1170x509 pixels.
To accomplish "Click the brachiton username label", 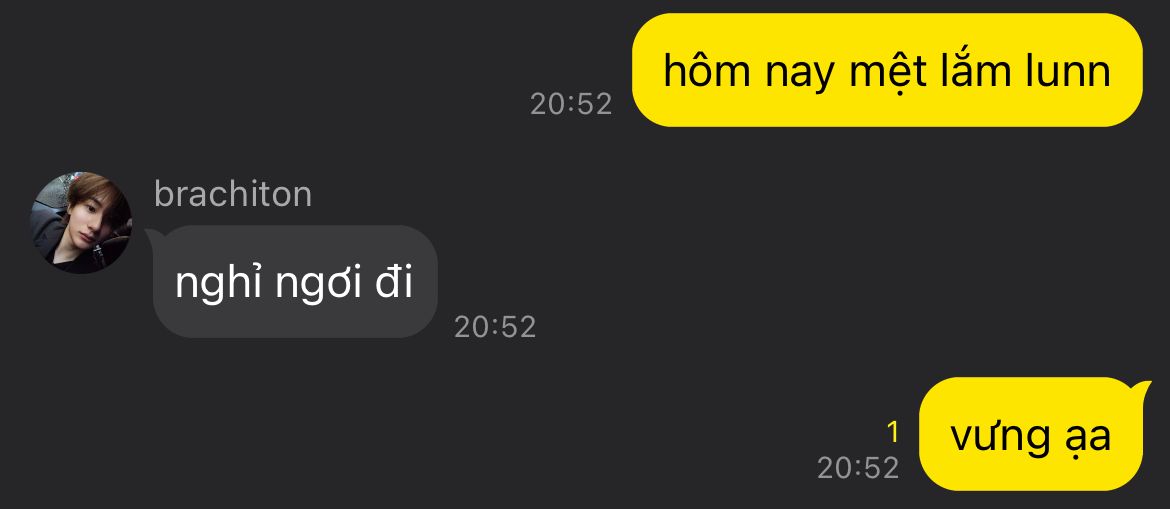I will [x=233, y=194].
